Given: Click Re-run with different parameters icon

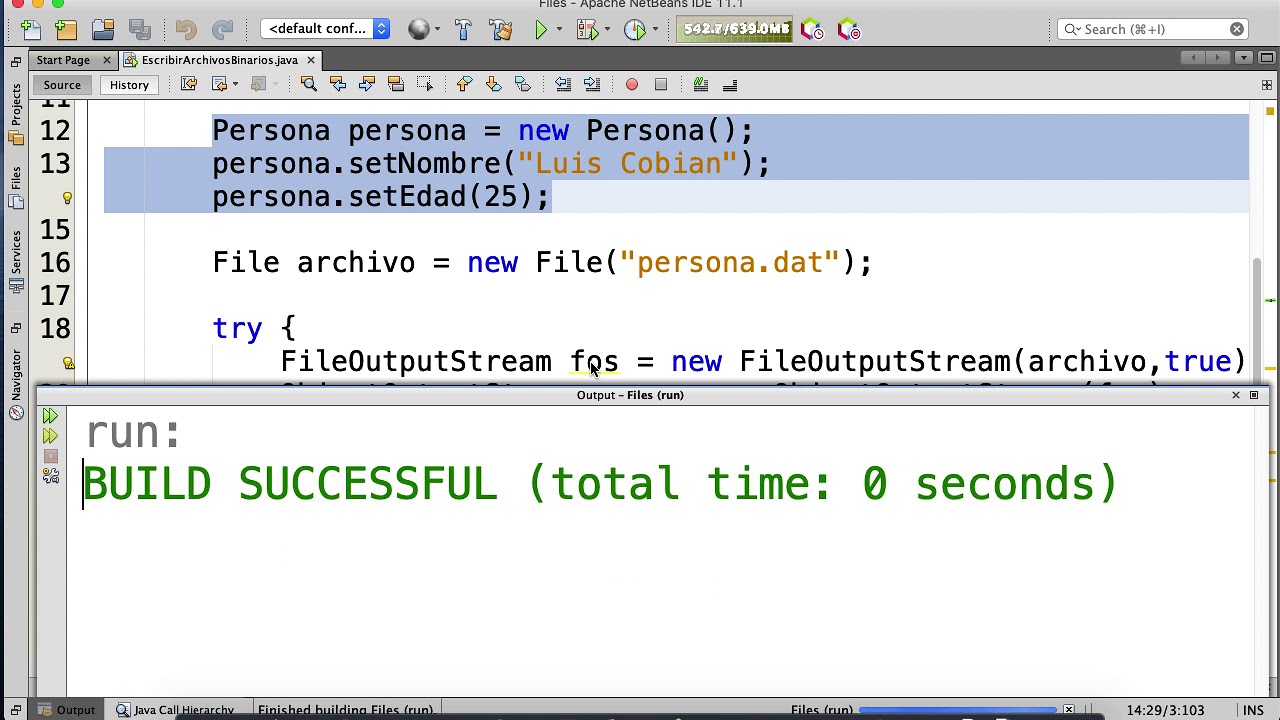Looking at the screenshot, I should (50, 436).
